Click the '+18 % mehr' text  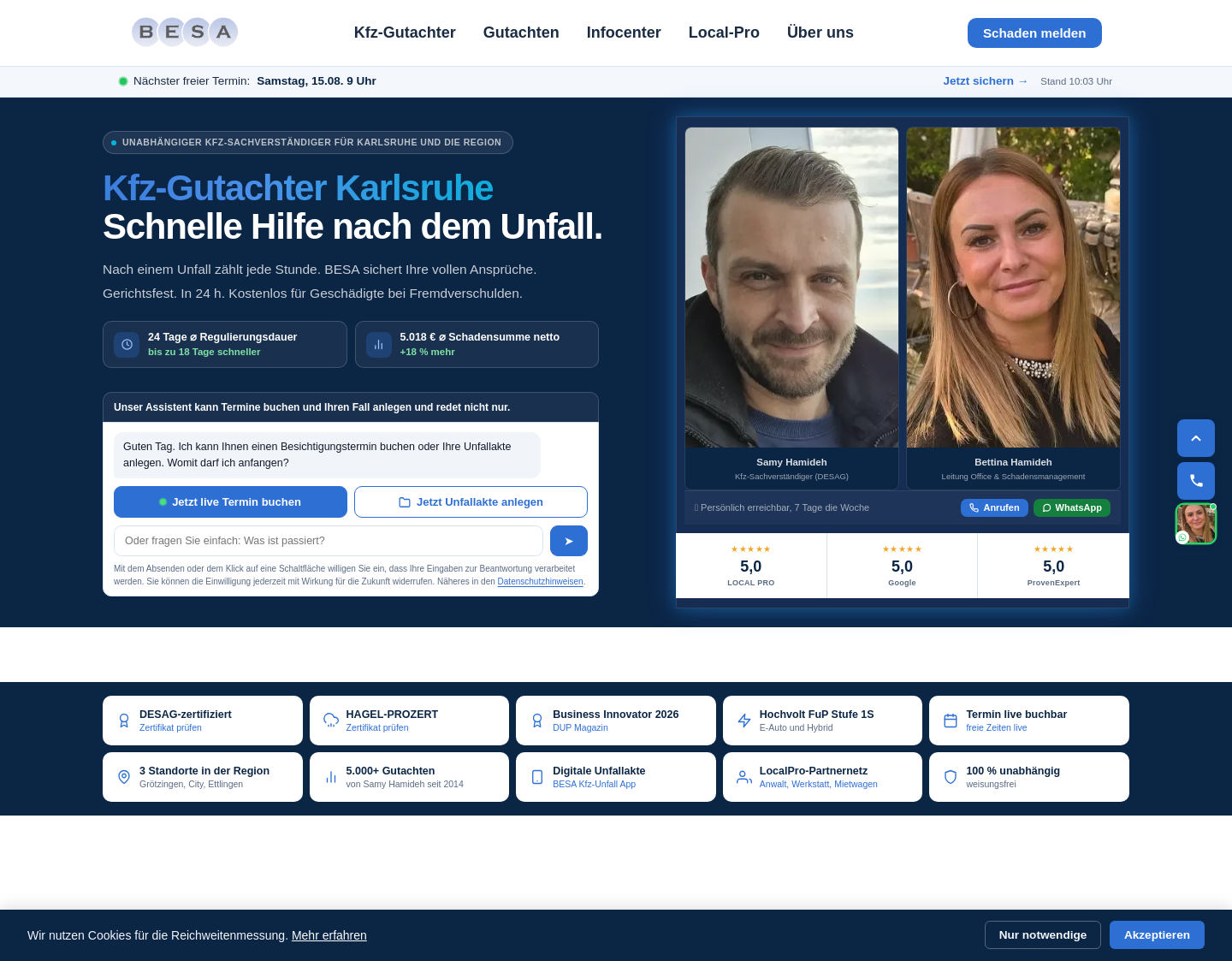[428, 352]
